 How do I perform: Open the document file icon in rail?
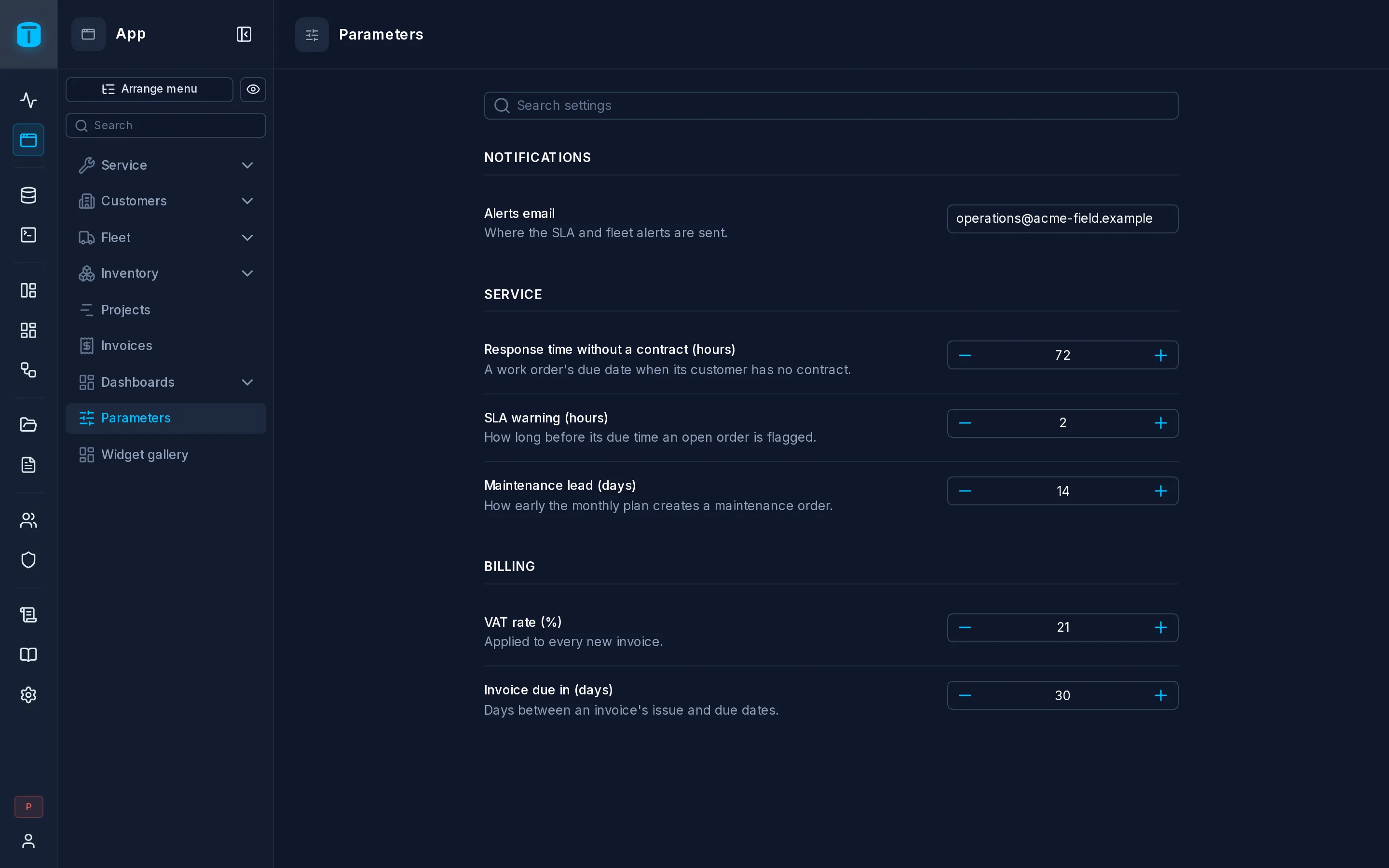point(28,465)
